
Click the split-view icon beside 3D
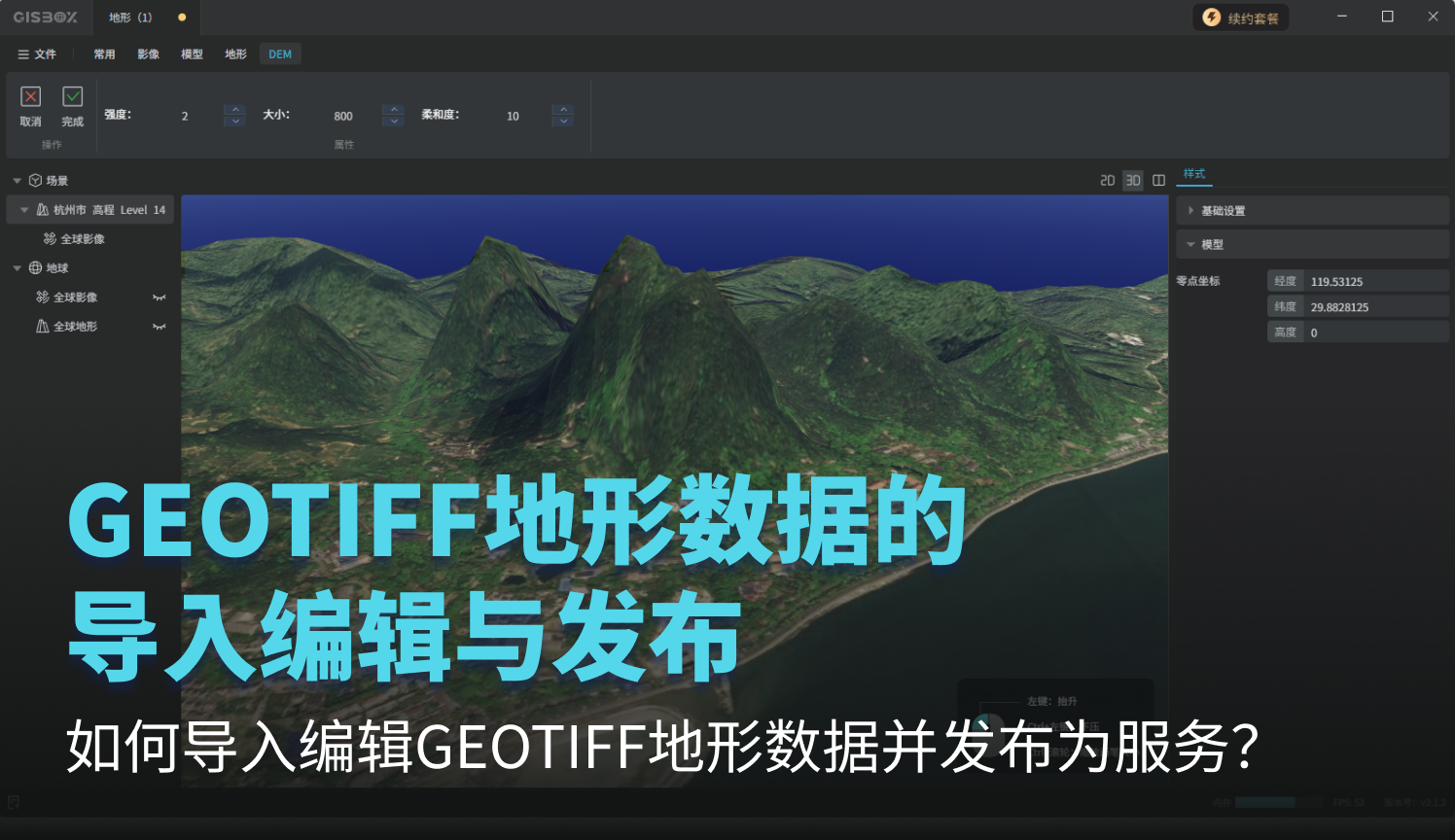[1158, 180]
